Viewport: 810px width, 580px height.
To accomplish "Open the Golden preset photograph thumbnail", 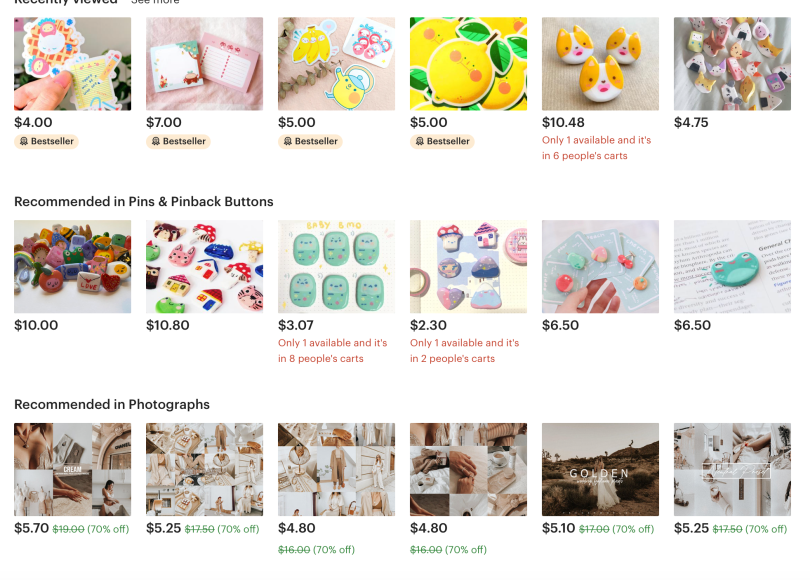I will pyautogui.click(x=600, y=469).
